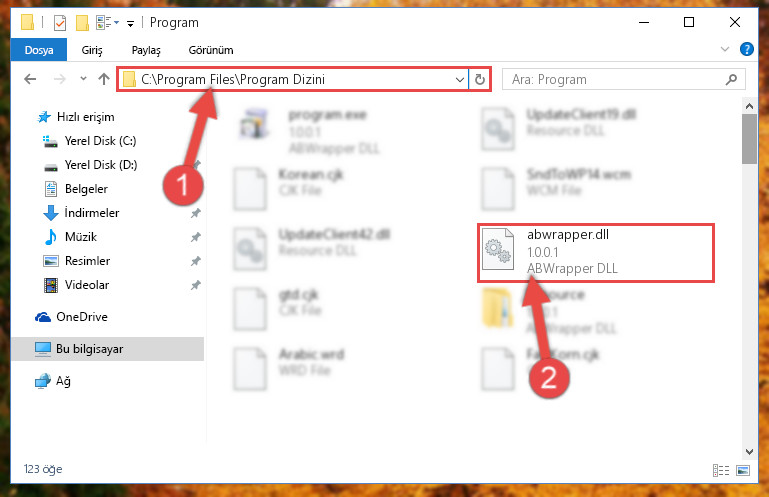Open İndirmeler folder in sidebar
This screenshot has height=497, width=769.
[92, 213]
